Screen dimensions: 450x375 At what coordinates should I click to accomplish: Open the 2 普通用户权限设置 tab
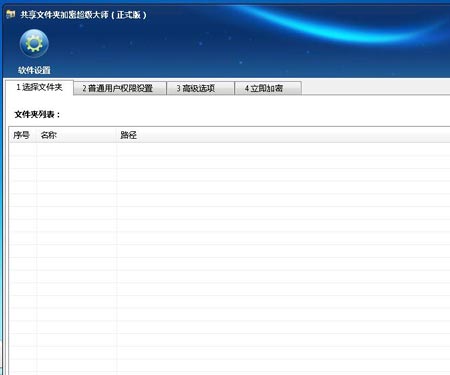pos(119,88)
